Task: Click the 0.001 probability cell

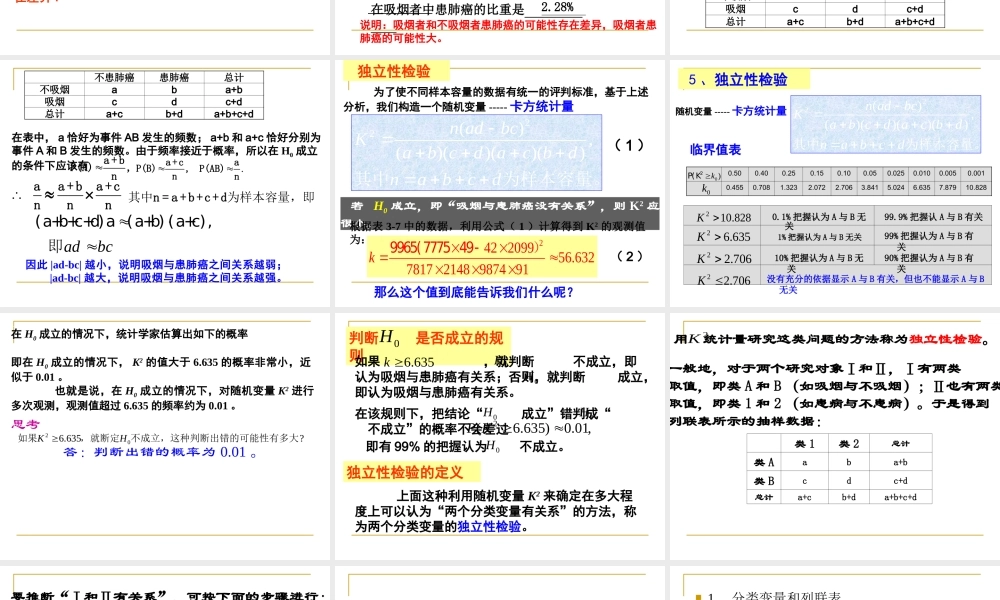Action: [x=976, y=173]
